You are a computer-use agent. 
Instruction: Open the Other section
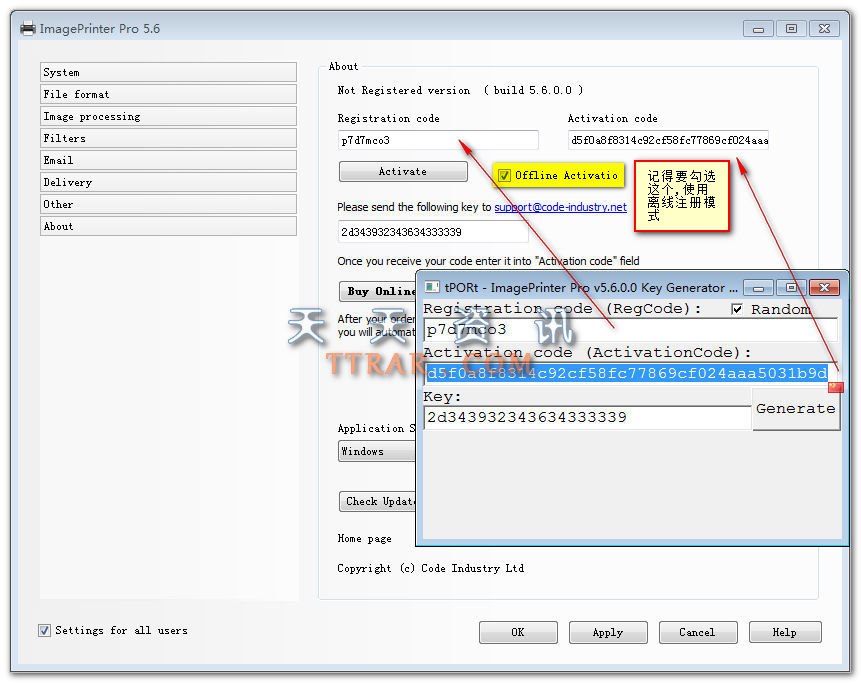click(168, 204)
